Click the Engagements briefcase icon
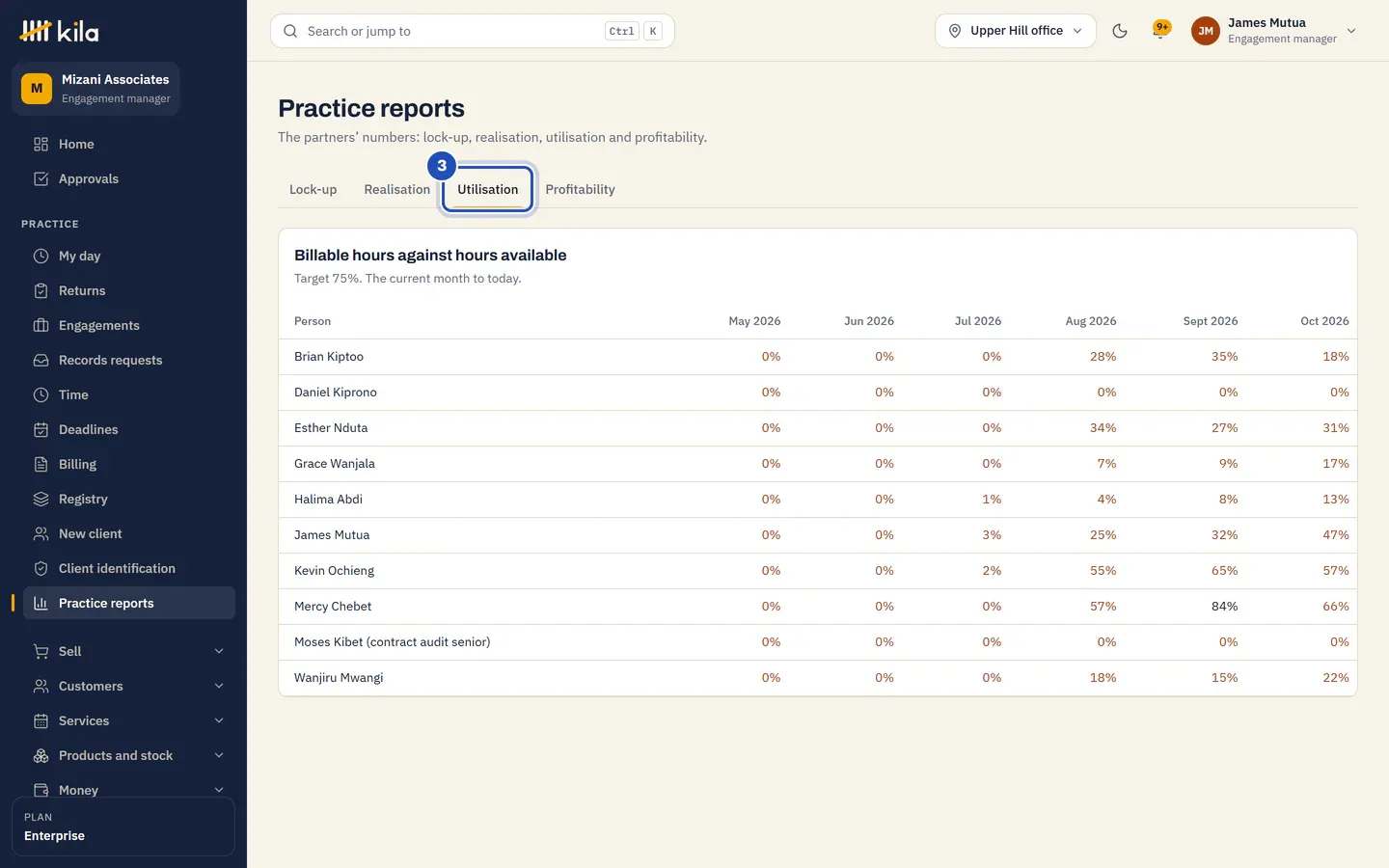This screenshot has height=868, width=1389. point(41,325)
